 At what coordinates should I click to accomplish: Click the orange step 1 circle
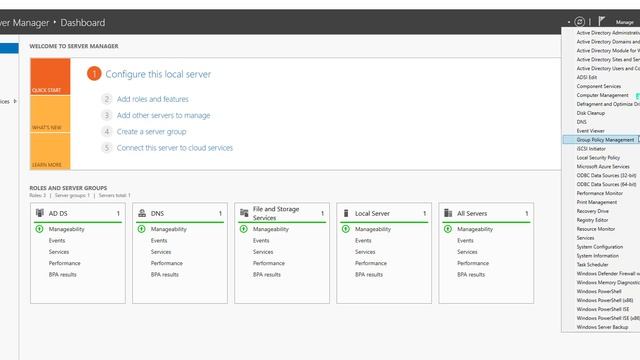click(x=94, y=74)
